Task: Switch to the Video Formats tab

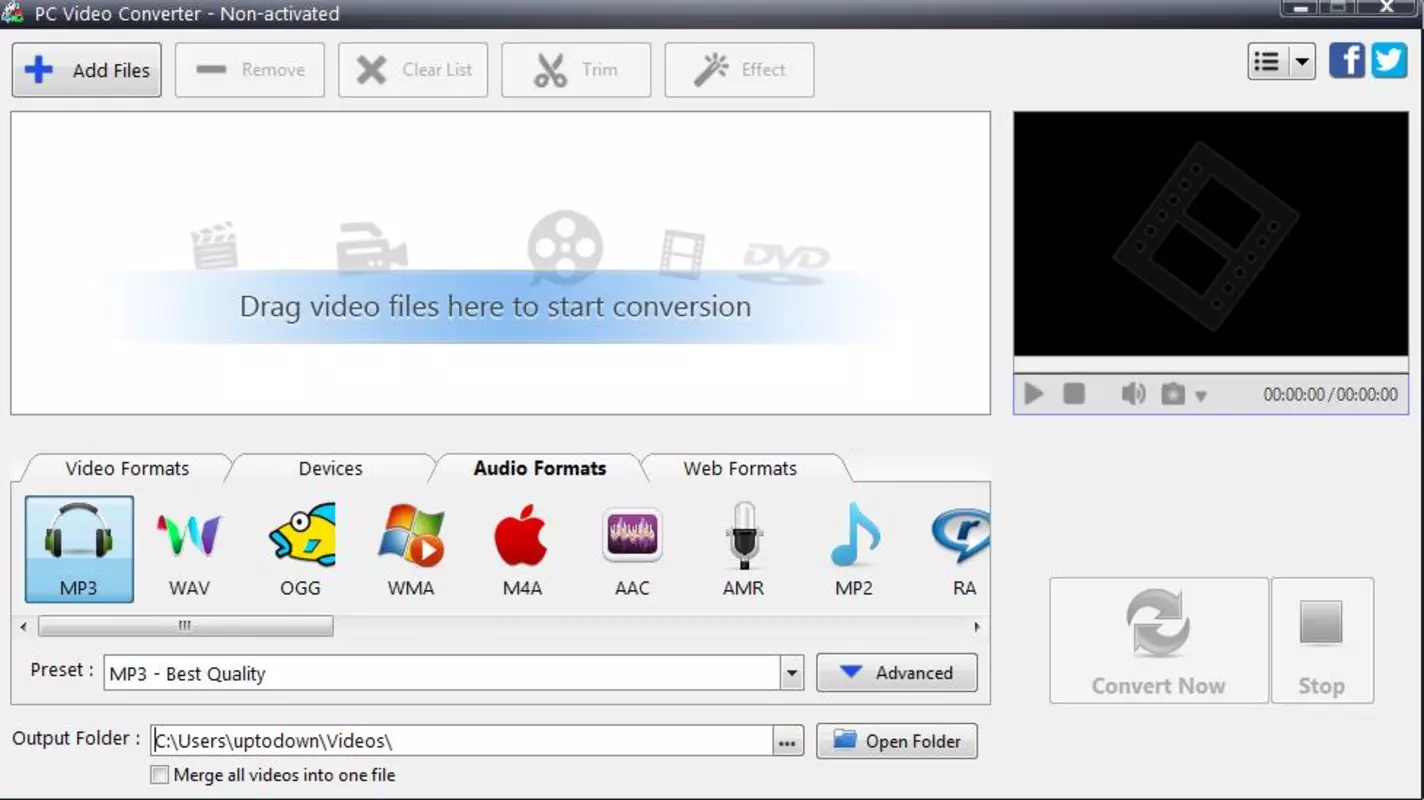Action: (127, 468)
